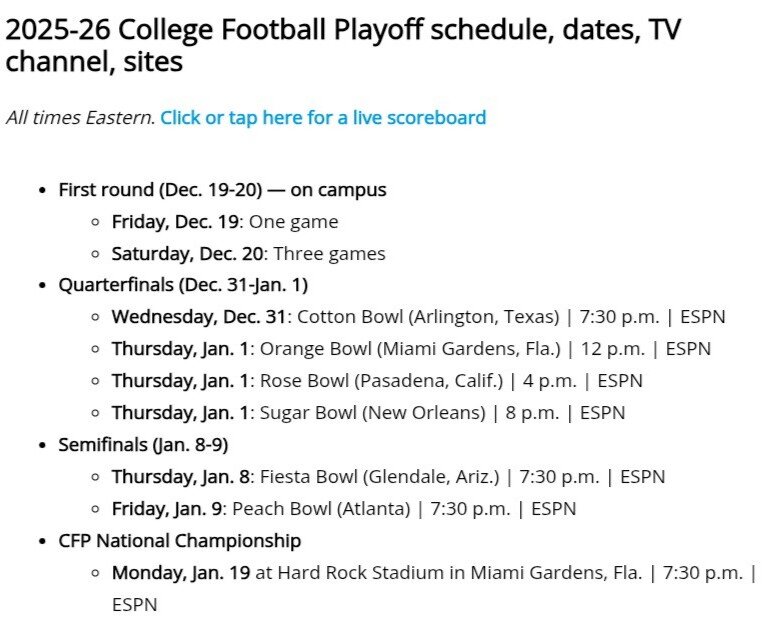766x626 pixels.
Task: Select the First round on campus bullet
Action: tap(222, 189)
